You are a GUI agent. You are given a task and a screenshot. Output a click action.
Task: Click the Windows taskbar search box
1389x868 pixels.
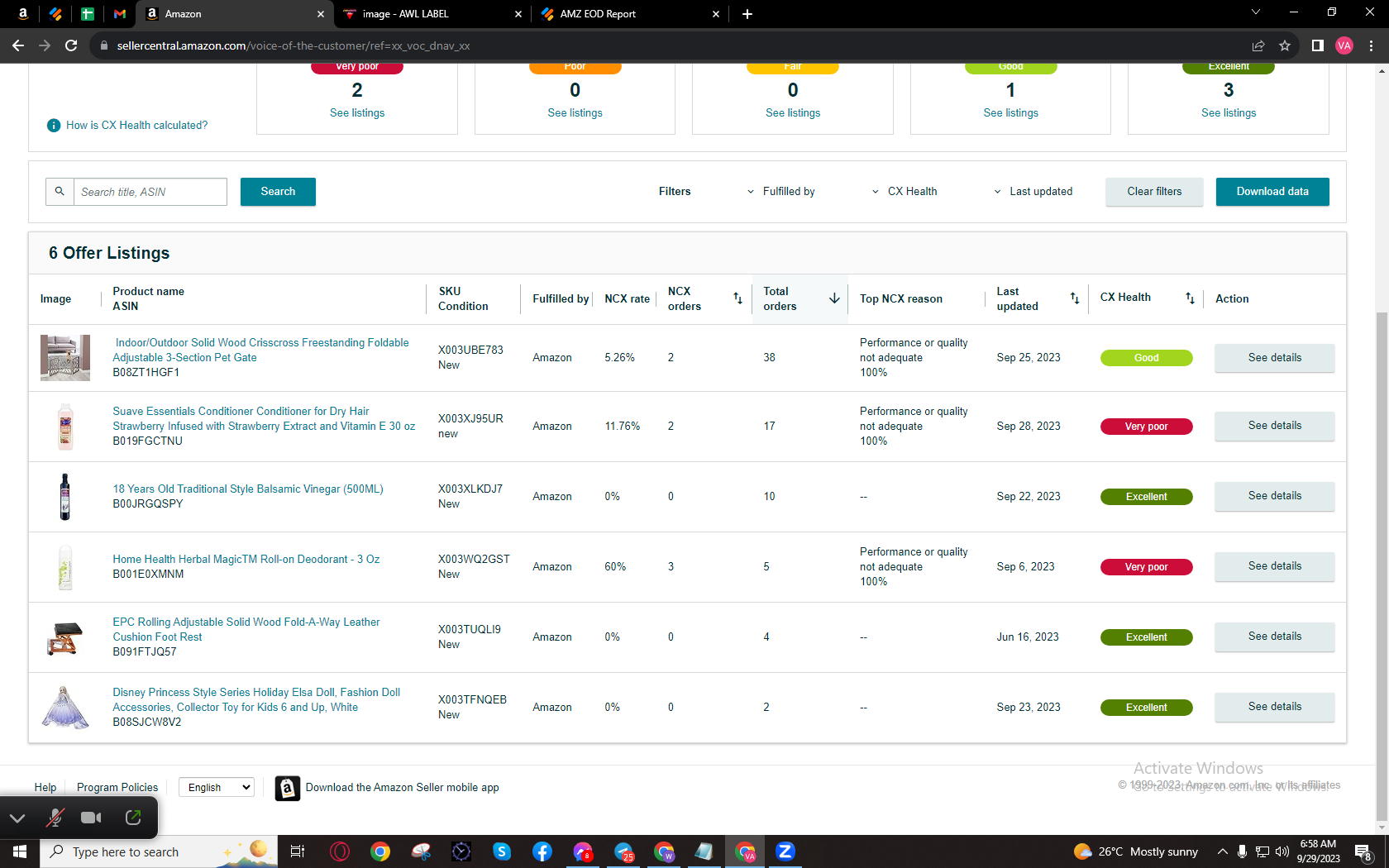[157, 851]
